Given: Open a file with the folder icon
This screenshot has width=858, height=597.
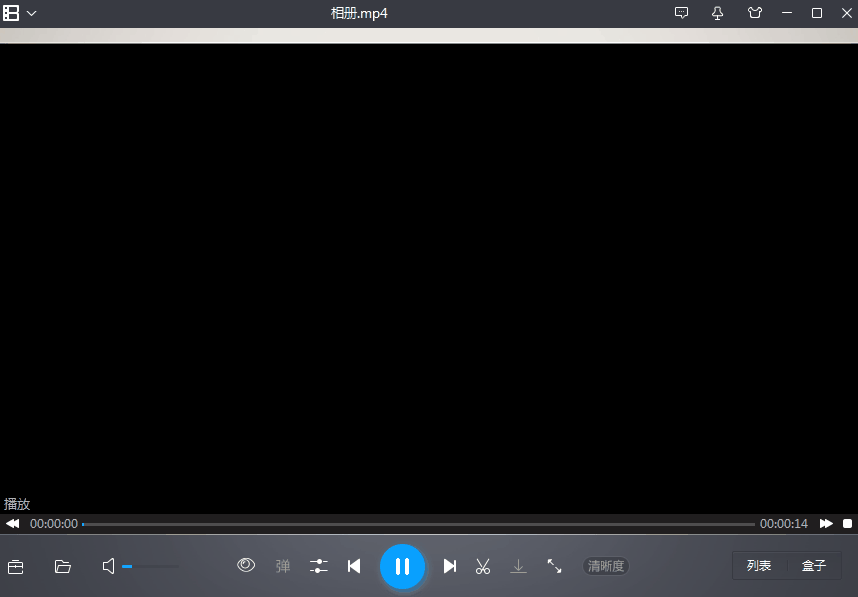Looking at the screenshot, I should click(x=63, y=566).
